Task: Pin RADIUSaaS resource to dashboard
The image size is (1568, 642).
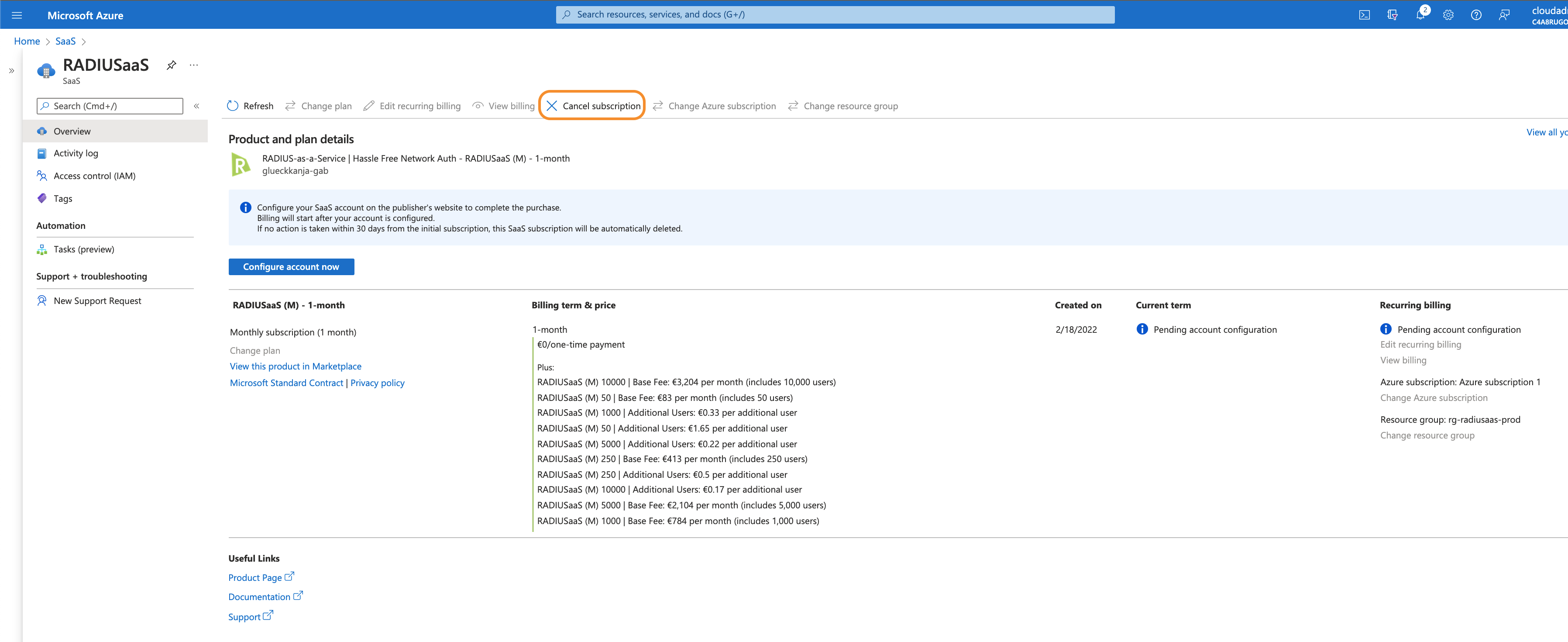Action: [172, 65]
